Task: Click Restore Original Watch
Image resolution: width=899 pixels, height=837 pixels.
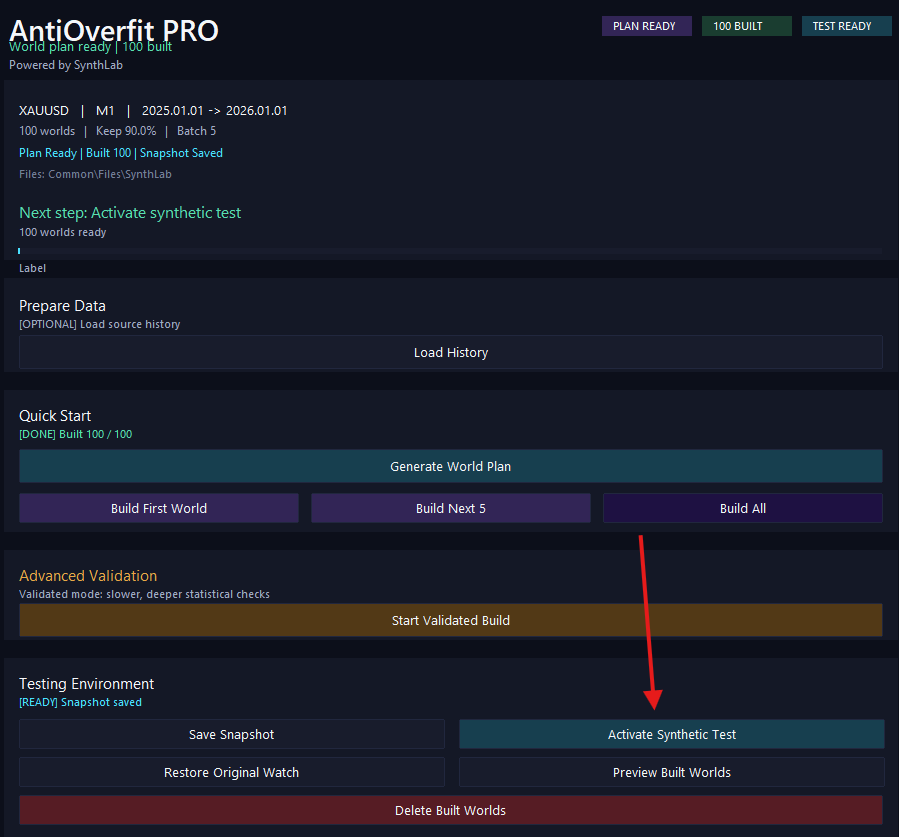Action: tap(232, 772)
